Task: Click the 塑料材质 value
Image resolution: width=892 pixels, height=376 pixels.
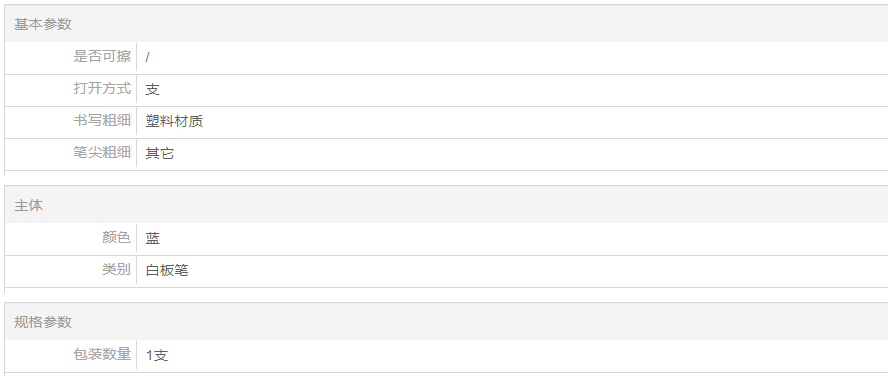Action: pyautogui.click(x=174, y=121)
